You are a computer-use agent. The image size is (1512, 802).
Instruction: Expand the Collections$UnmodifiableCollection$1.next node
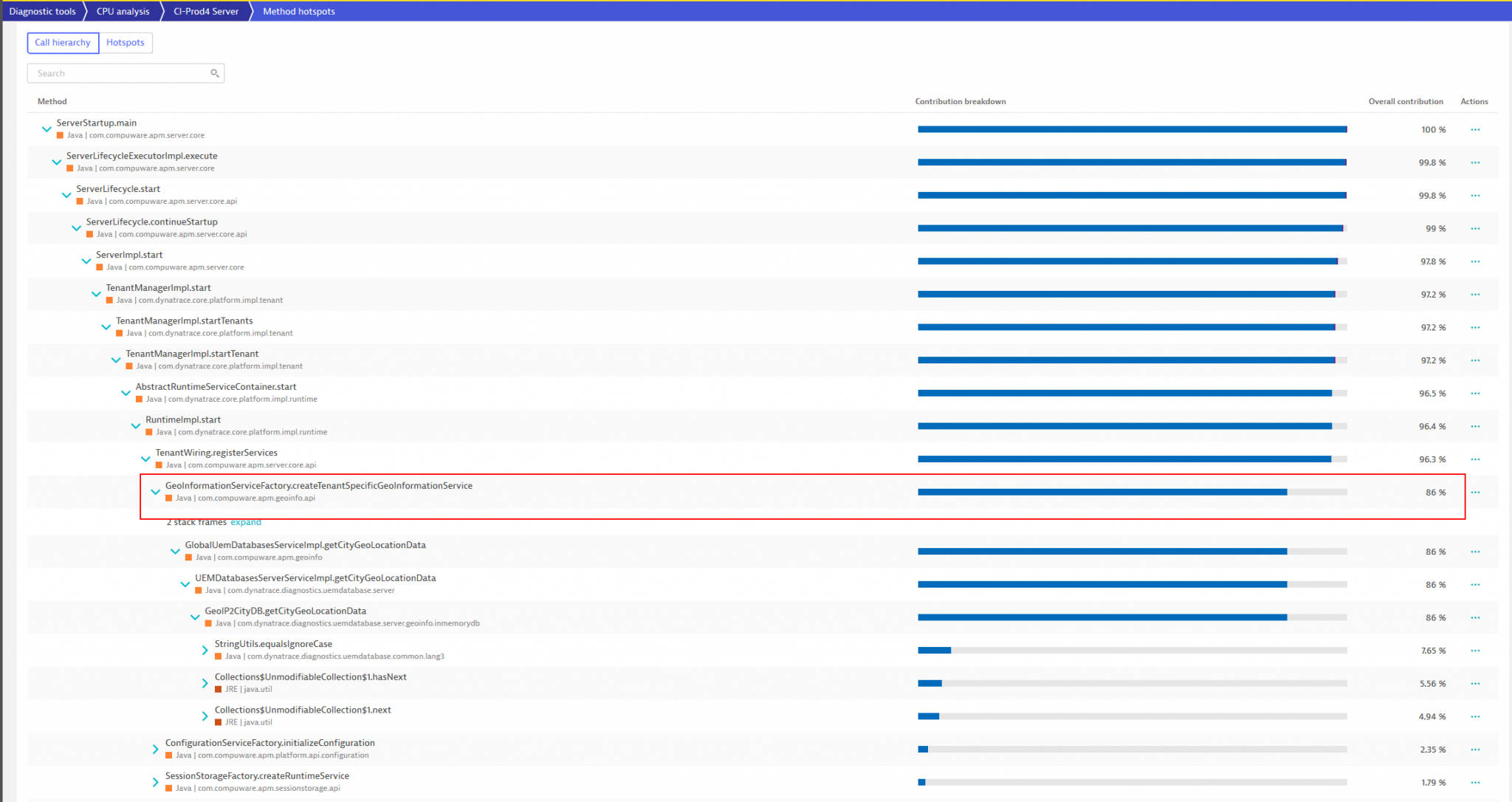tap(205, 715)
